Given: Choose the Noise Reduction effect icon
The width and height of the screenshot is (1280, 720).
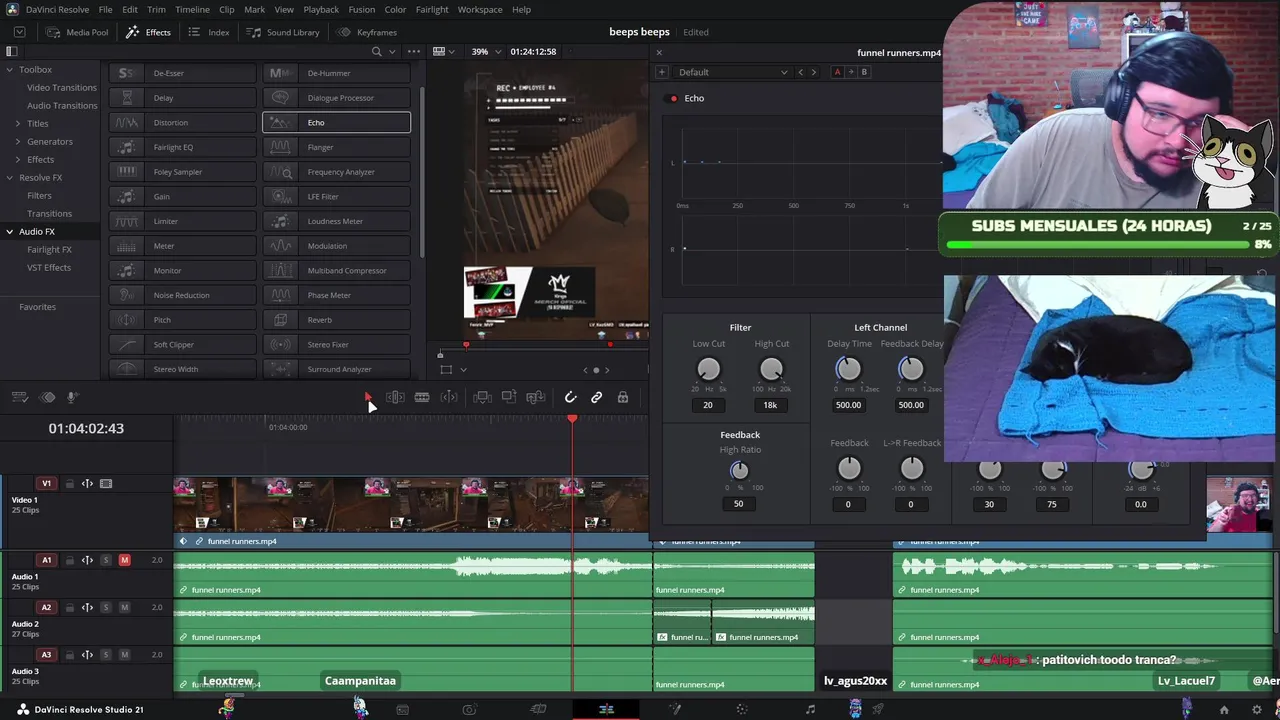Looking at the screenshot, I should coord(126,295).
